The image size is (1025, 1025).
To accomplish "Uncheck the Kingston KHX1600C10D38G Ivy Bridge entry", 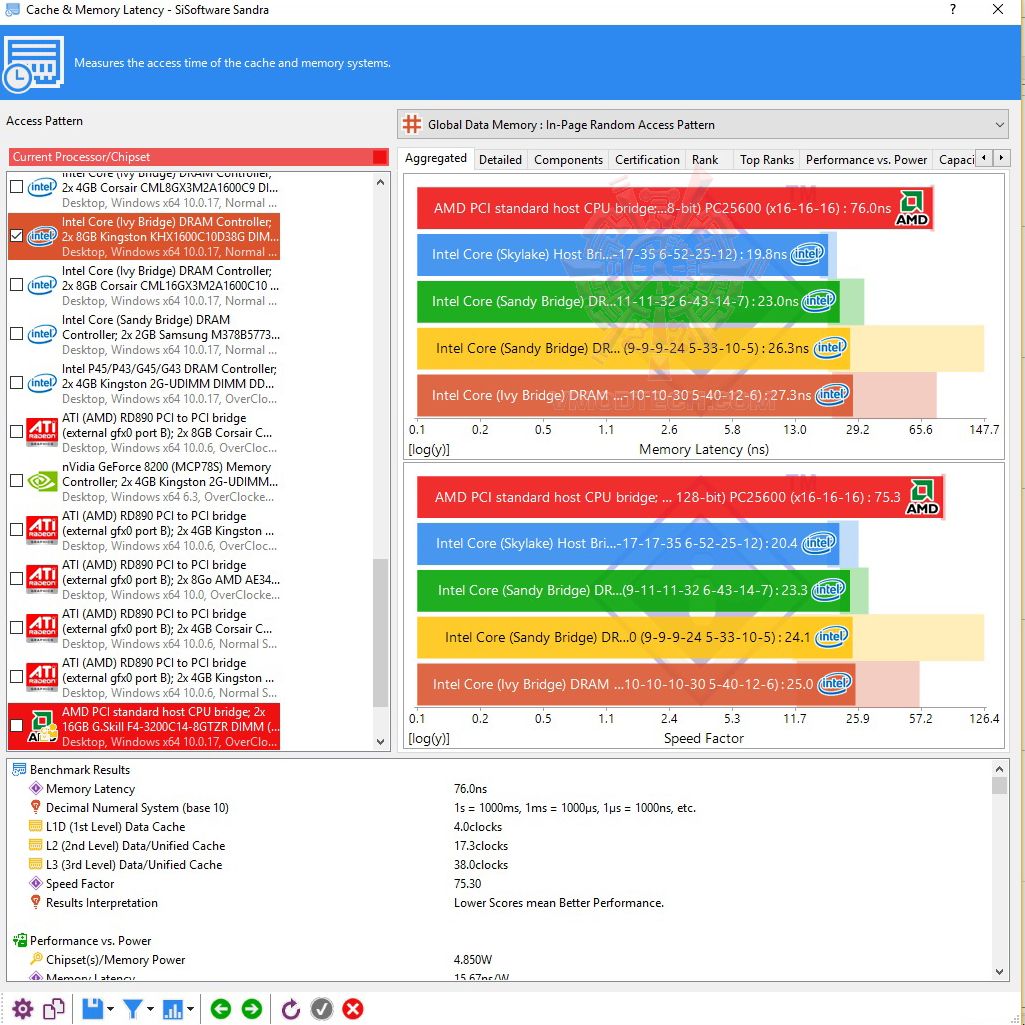I will click(x=17, y=236).
